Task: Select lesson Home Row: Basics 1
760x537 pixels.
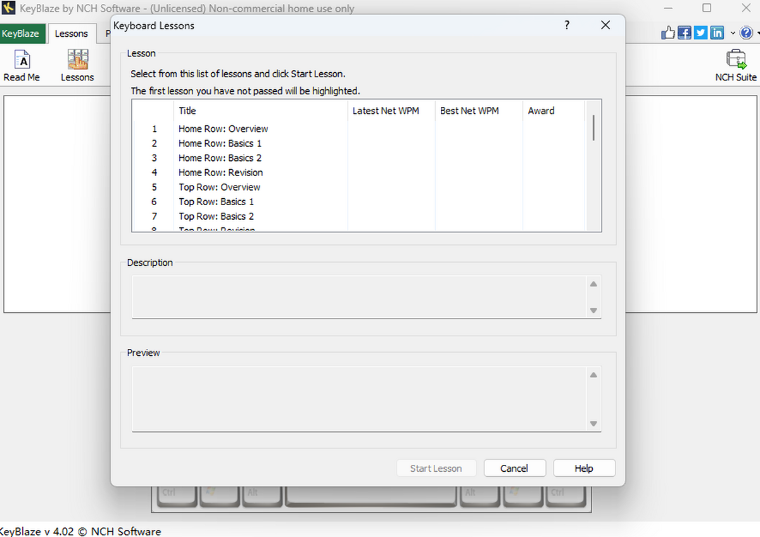Action: pos(220,143)
